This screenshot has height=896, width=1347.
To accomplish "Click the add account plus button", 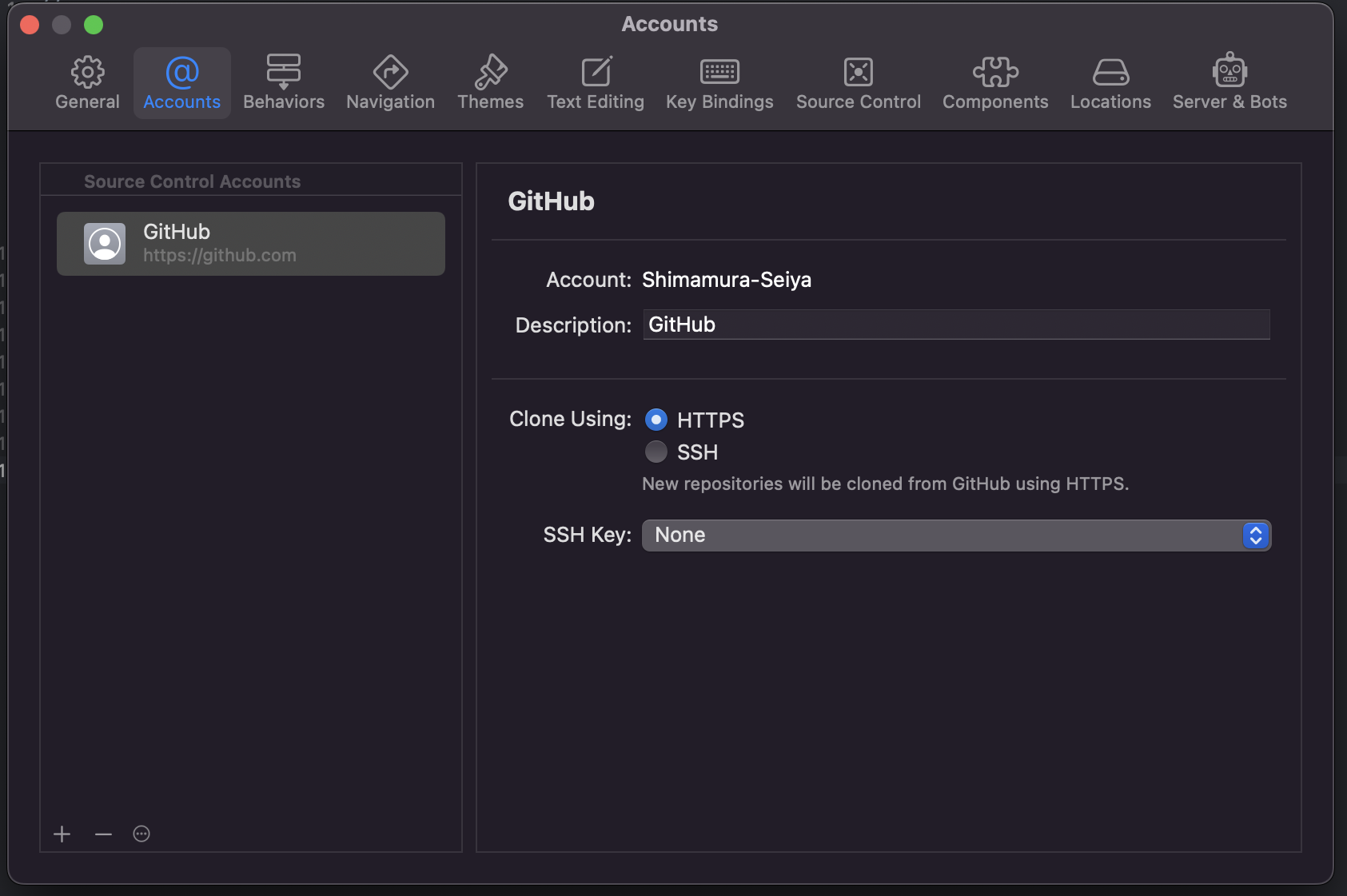I will point(62,834).
